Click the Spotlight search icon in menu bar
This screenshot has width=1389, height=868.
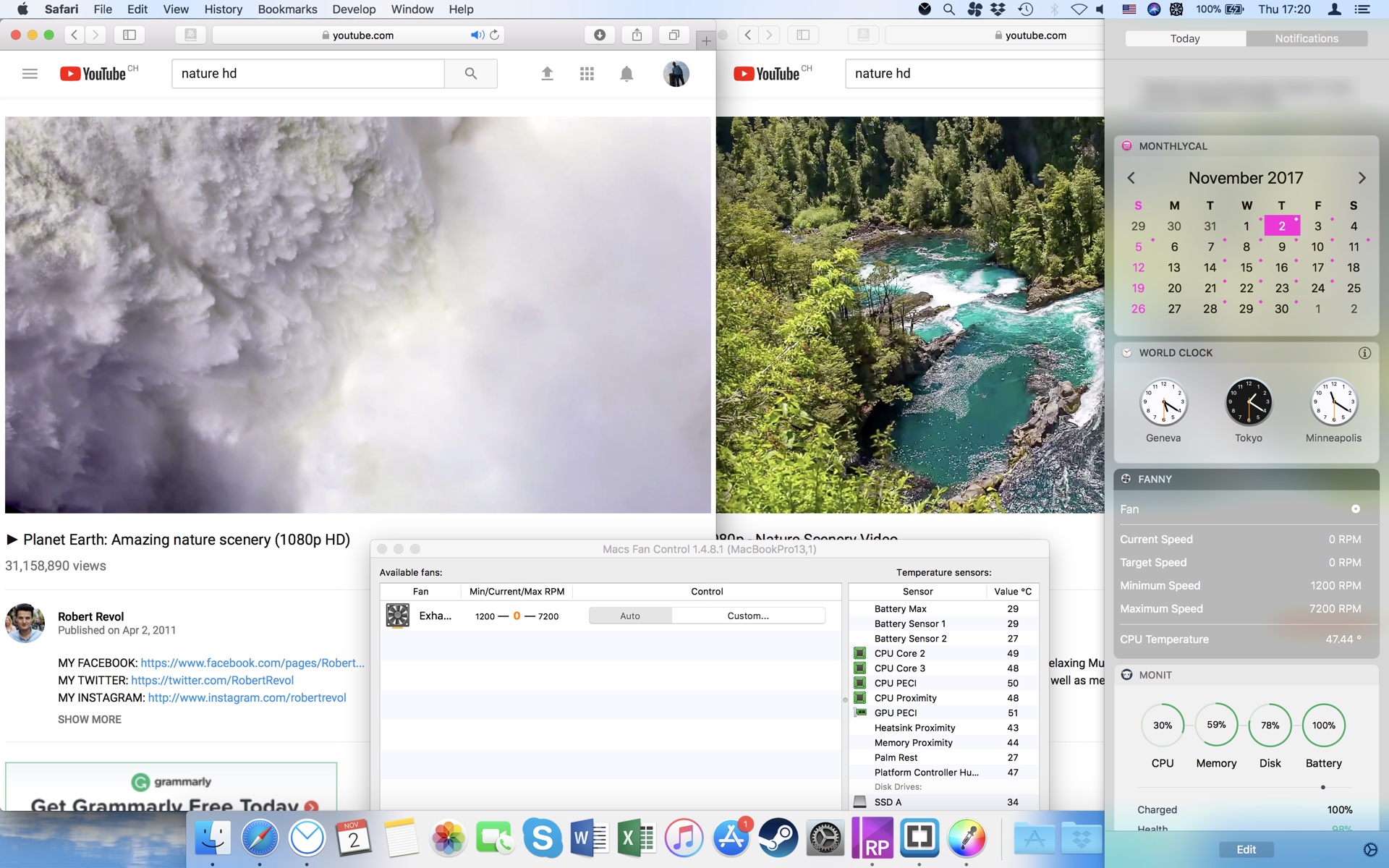coord(948,9)
